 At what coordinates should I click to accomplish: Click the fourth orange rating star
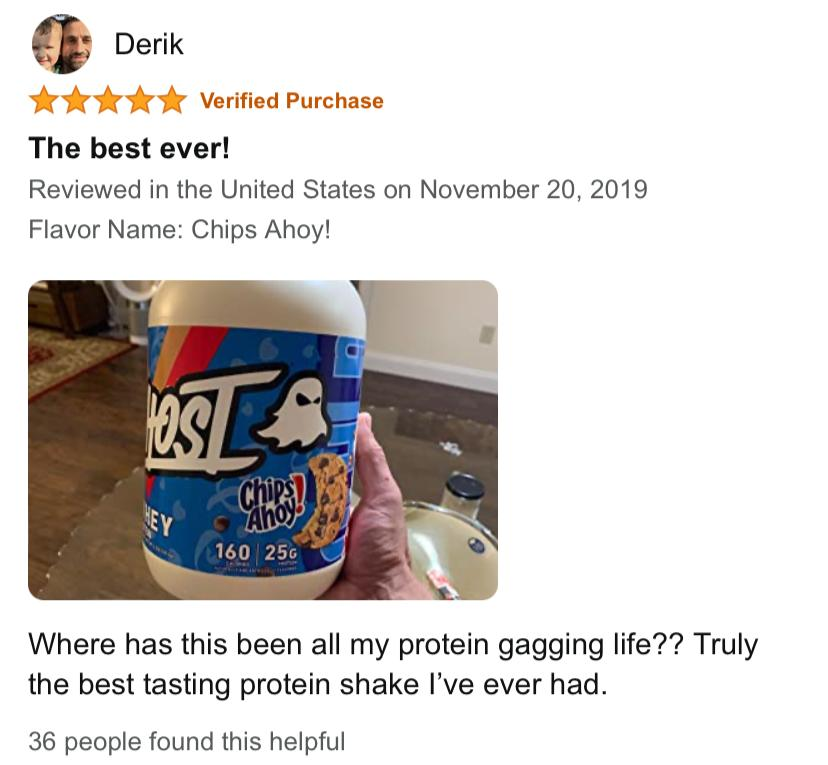(x=139, y=101)
